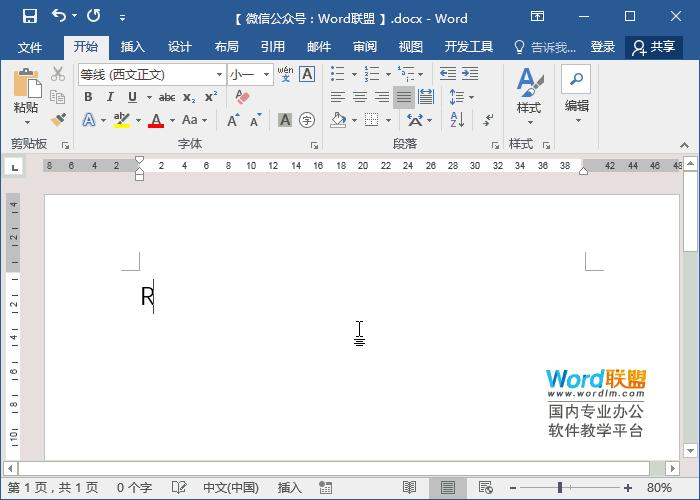
Task: Open the 文件 File menu
Action: [x=29, y=47]
